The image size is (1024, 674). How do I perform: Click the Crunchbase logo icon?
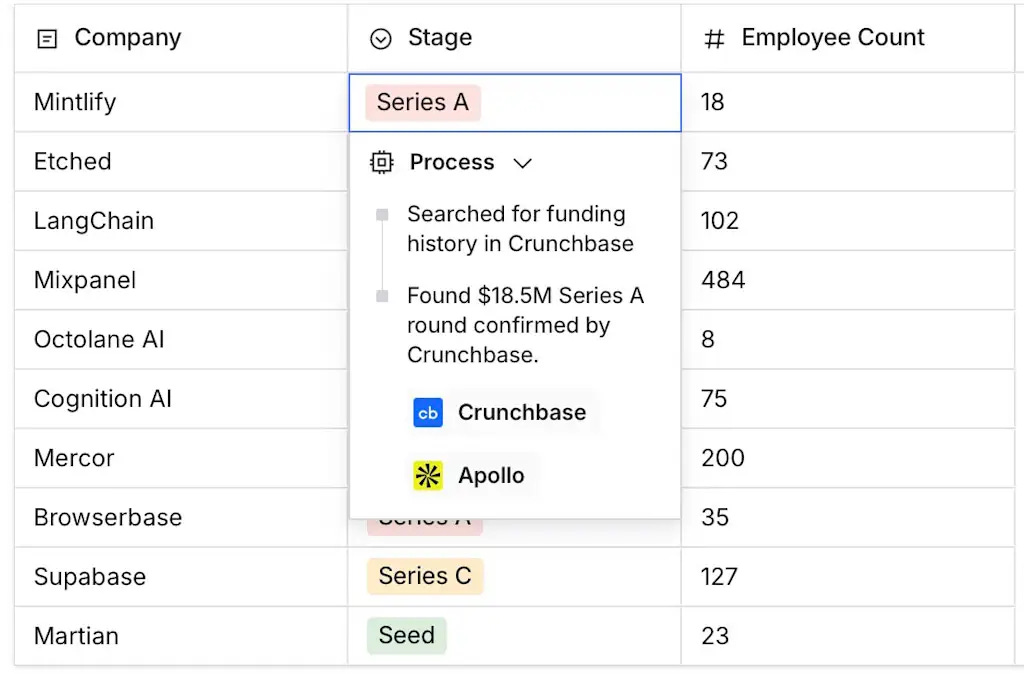click(428, 413)
